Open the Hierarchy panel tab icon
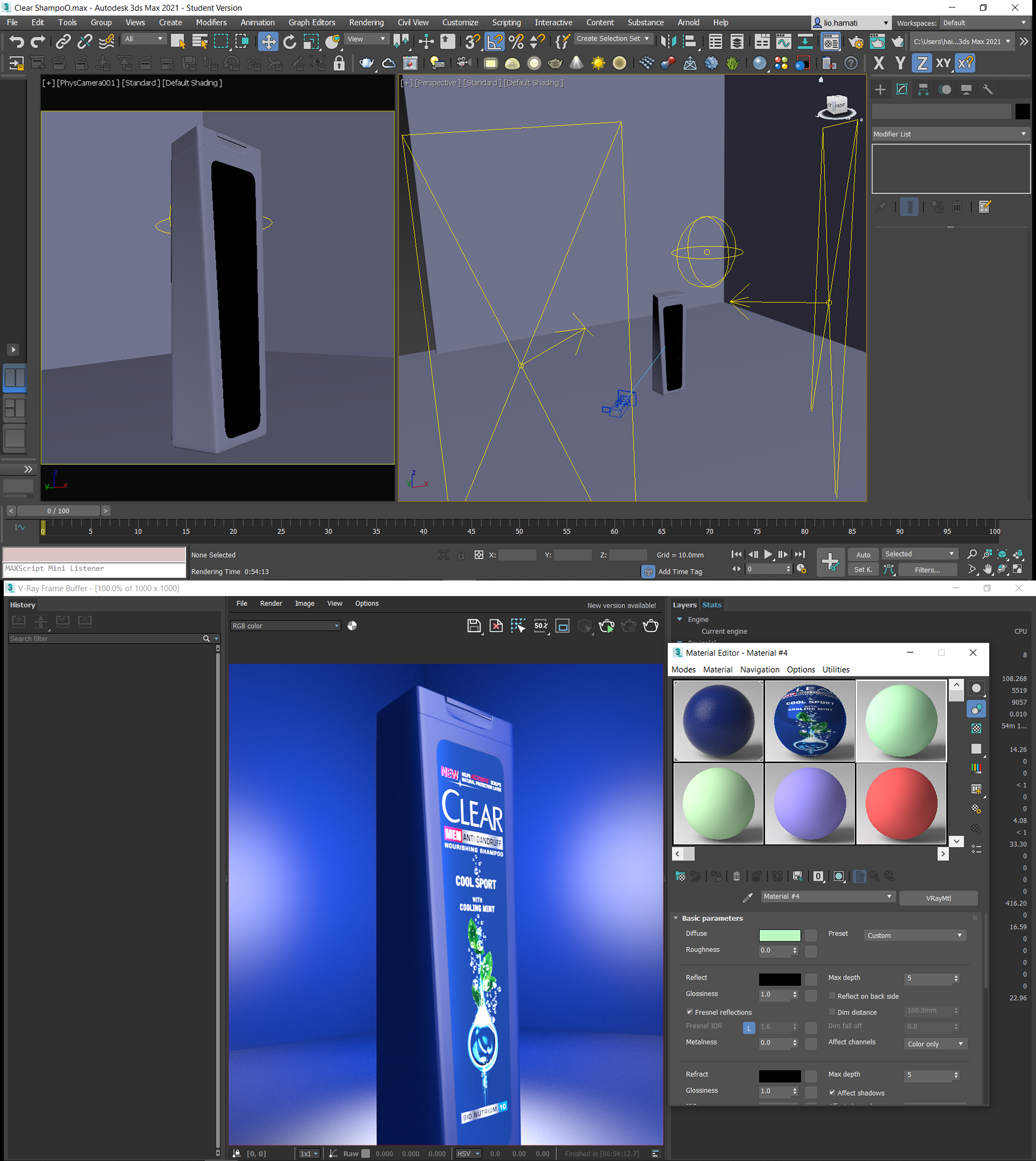1036x1161 pixels. tap(923, 90)
